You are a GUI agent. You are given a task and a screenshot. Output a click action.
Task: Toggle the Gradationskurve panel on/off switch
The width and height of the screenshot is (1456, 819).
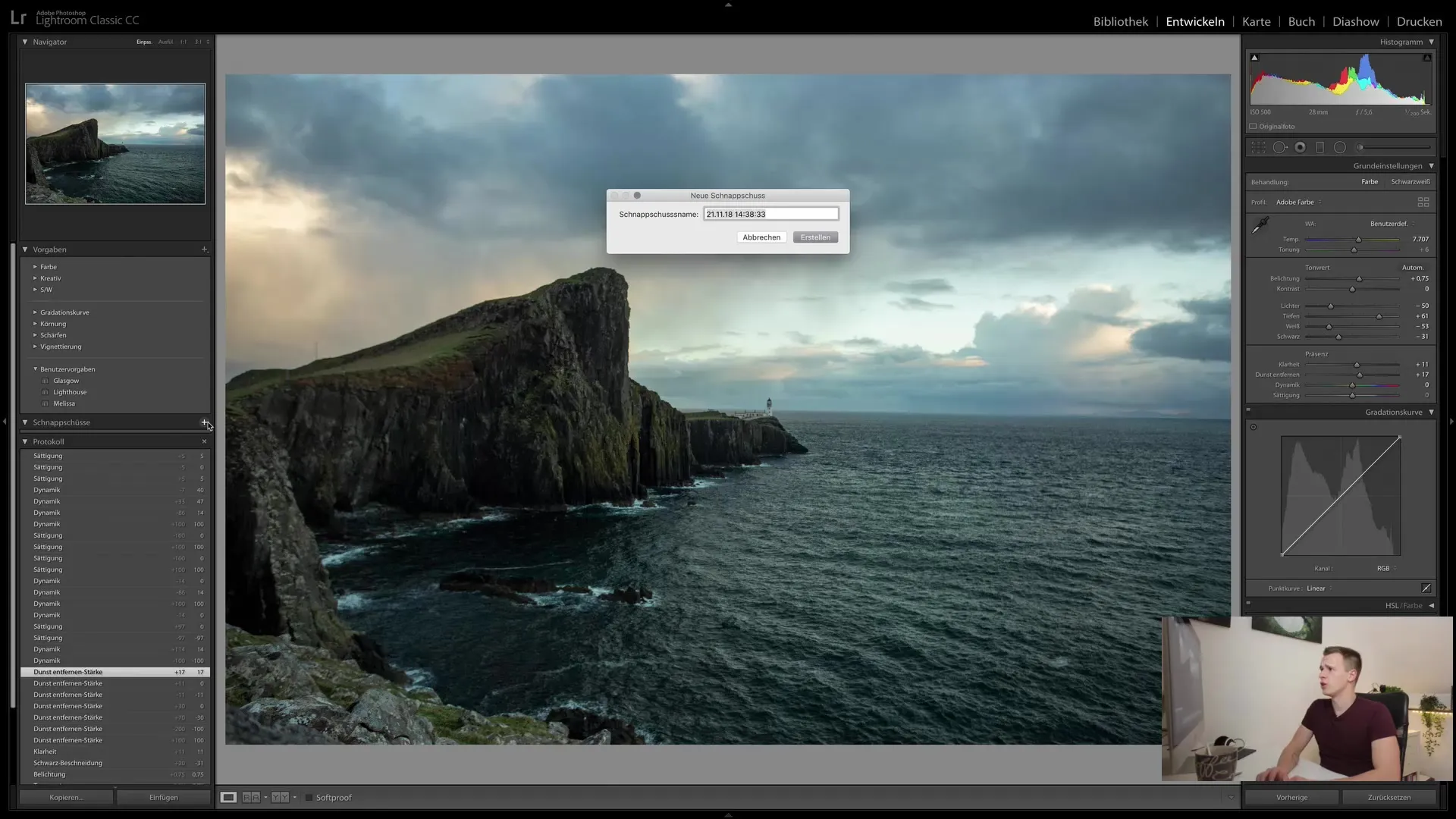tap(1248, 410)
